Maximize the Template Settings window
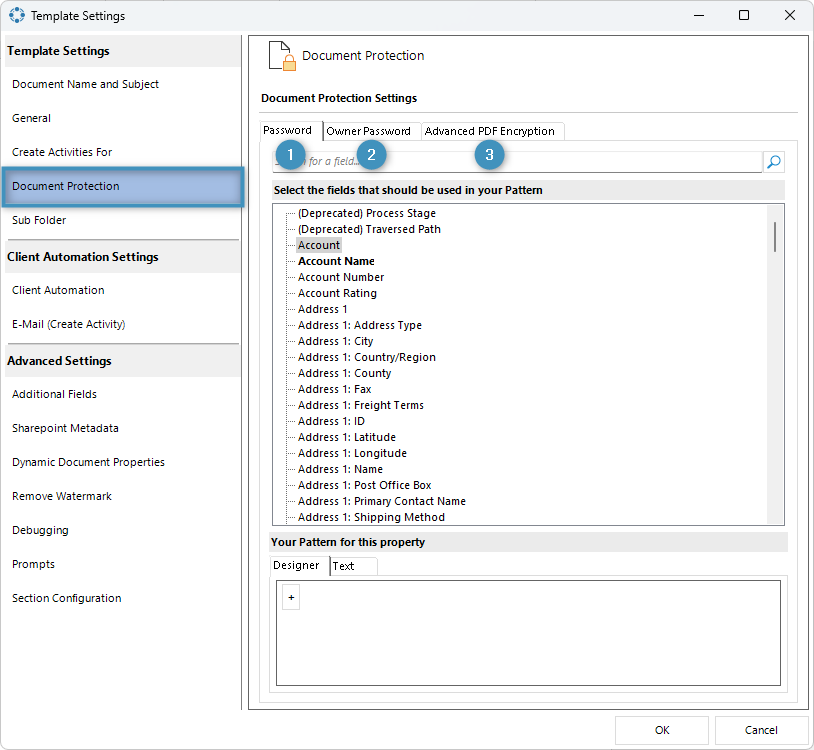The height and width of the screenshot is (750, 814). tap(744, 15)
